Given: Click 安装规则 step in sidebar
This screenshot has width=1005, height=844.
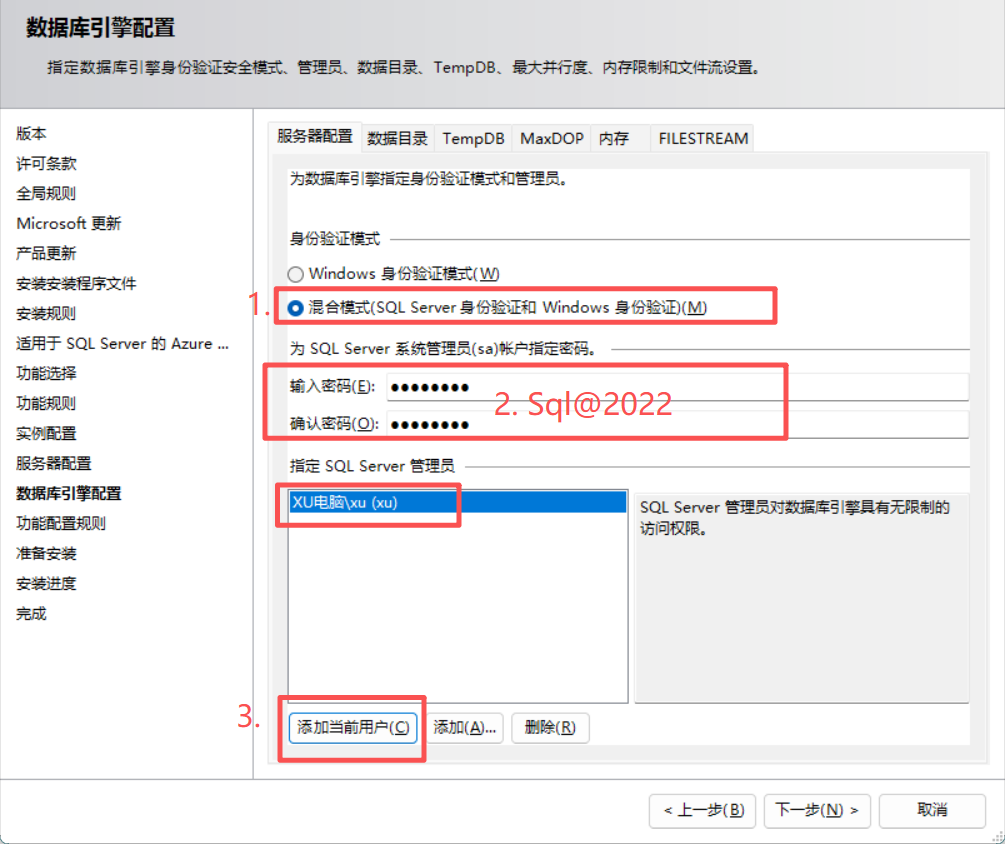Looking at the screenshot, I should click(x=46, y=313).
